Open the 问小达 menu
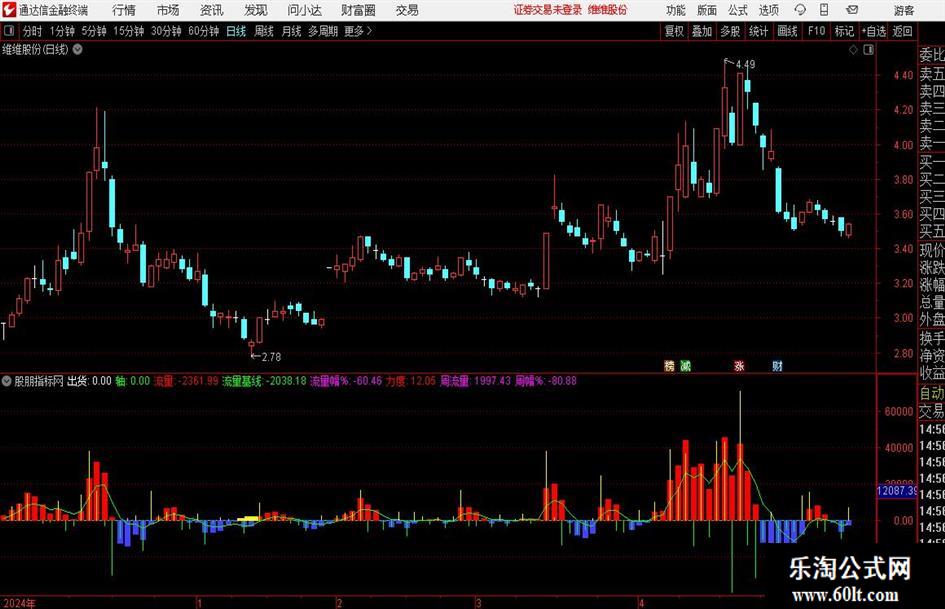 click(x=304, y=10)
